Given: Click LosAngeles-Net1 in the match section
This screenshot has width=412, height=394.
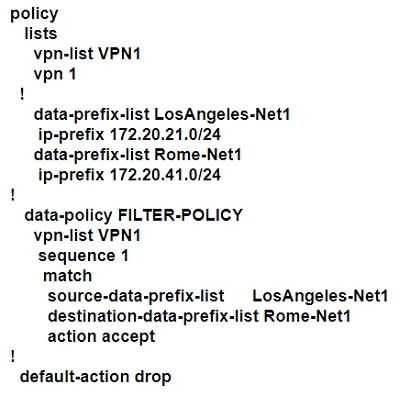Looking at the screenshot, I should (320, 296).
